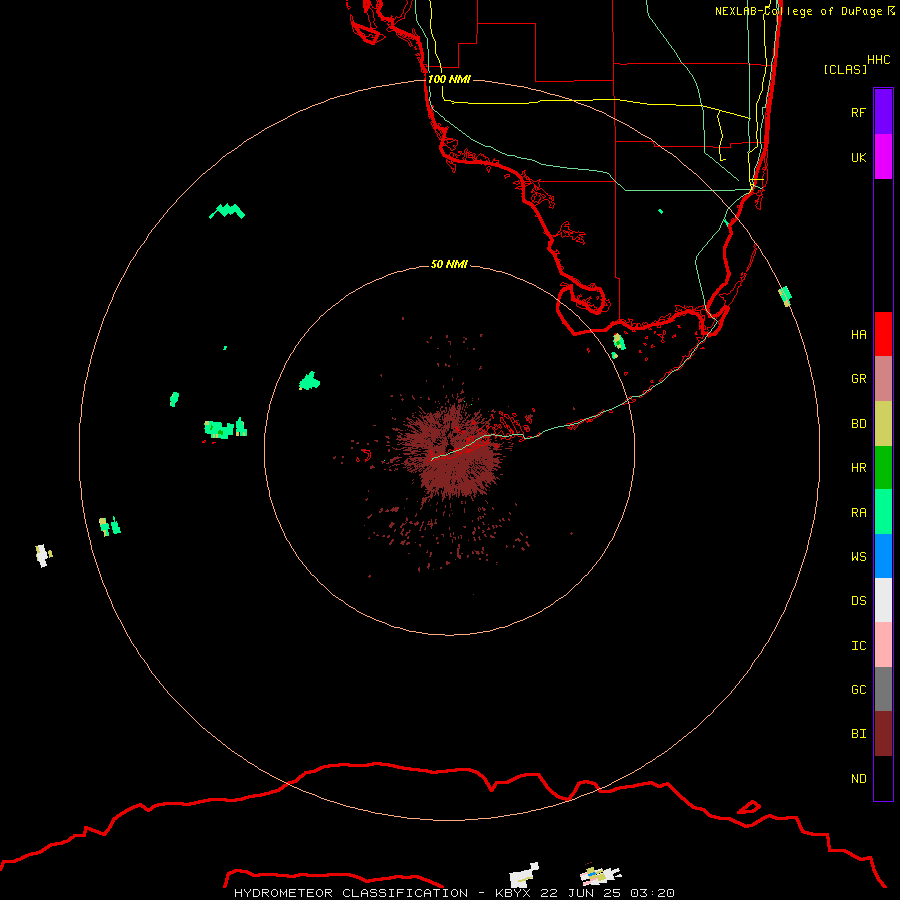Click the GR legend label
Screen dimensions: 900x900
pos(858,379)
